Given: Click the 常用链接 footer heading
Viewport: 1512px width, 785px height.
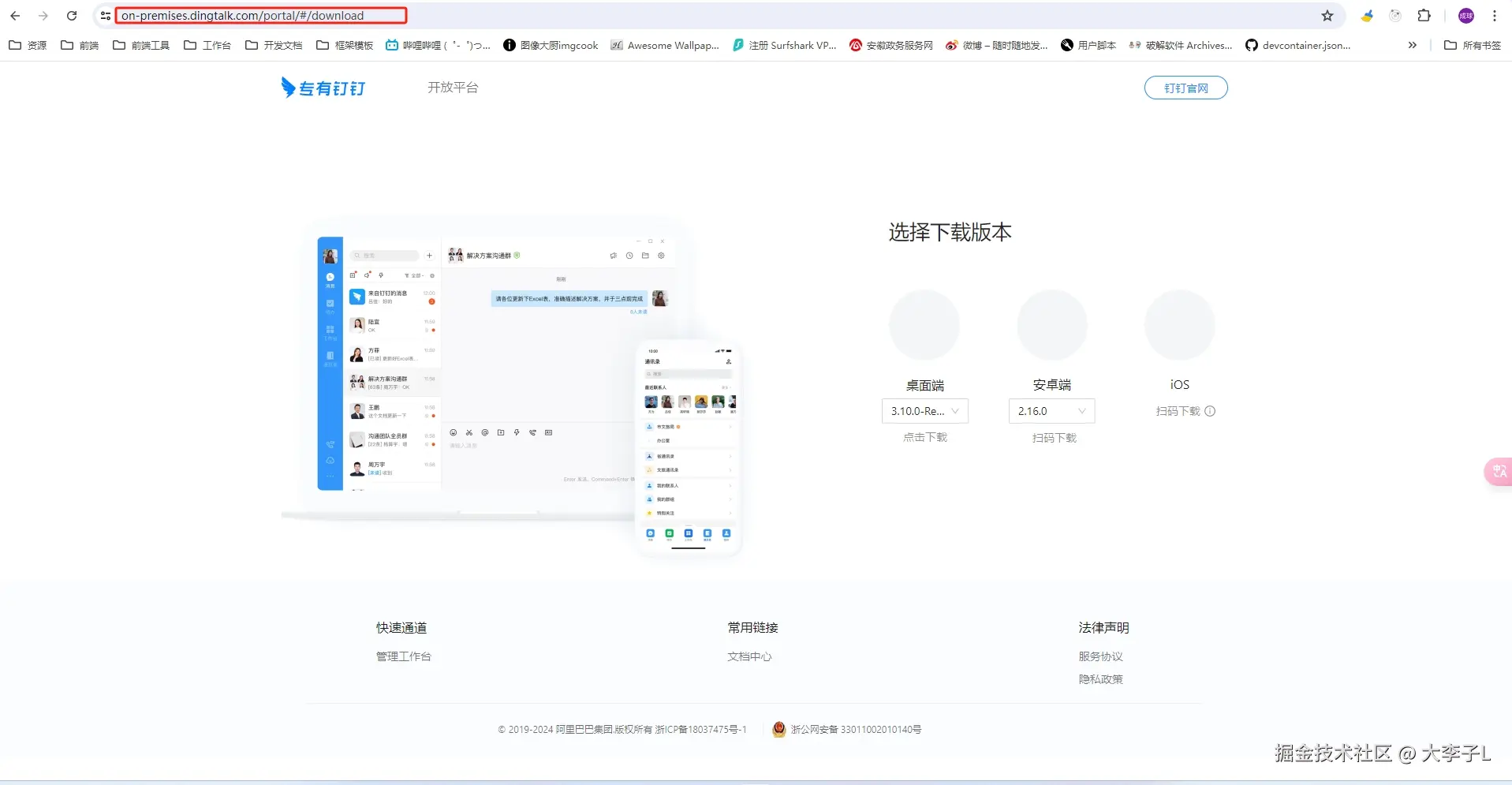Looking at the screenshot, I should (x=752, y=628).
